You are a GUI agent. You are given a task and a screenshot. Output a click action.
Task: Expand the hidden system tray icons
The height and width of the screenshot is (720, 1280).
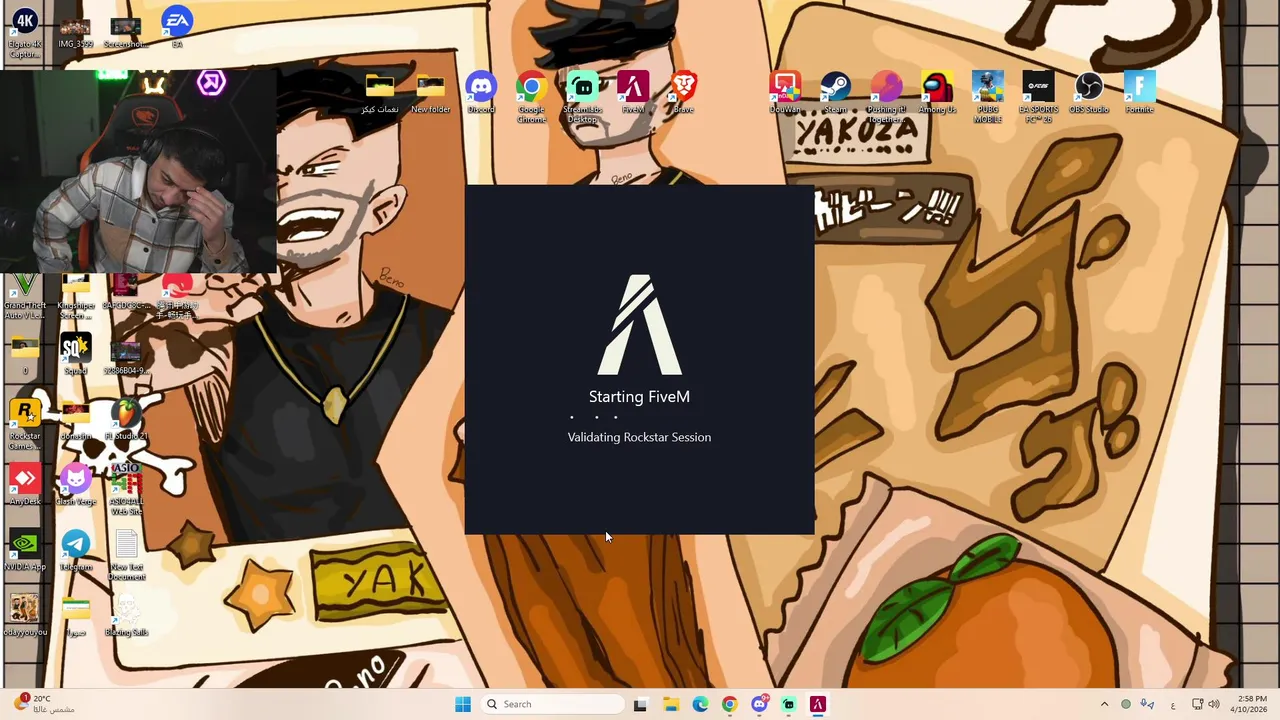(1104, 704)
